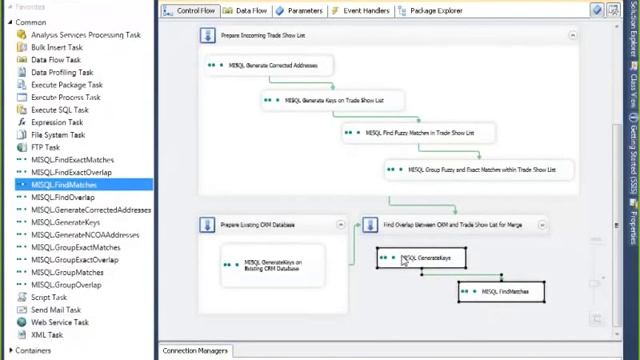The height and width of the screenshot is (360, 640).
Task: Choose MISQL.GenerateCorrectedAddresses in toolbox
Action: (91, 210)
